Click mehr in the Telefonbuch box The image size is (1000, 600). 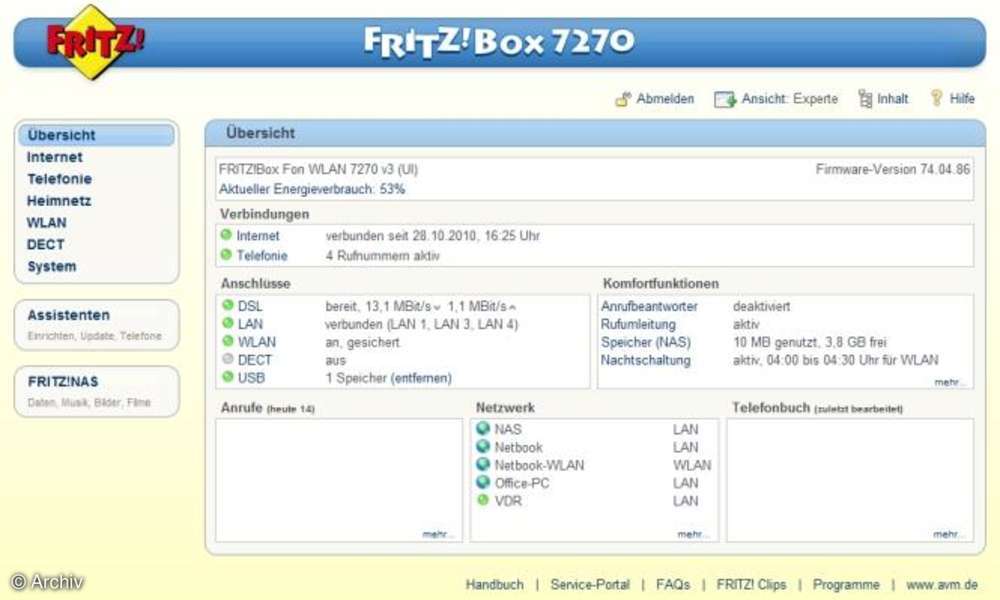coord(948,534)
